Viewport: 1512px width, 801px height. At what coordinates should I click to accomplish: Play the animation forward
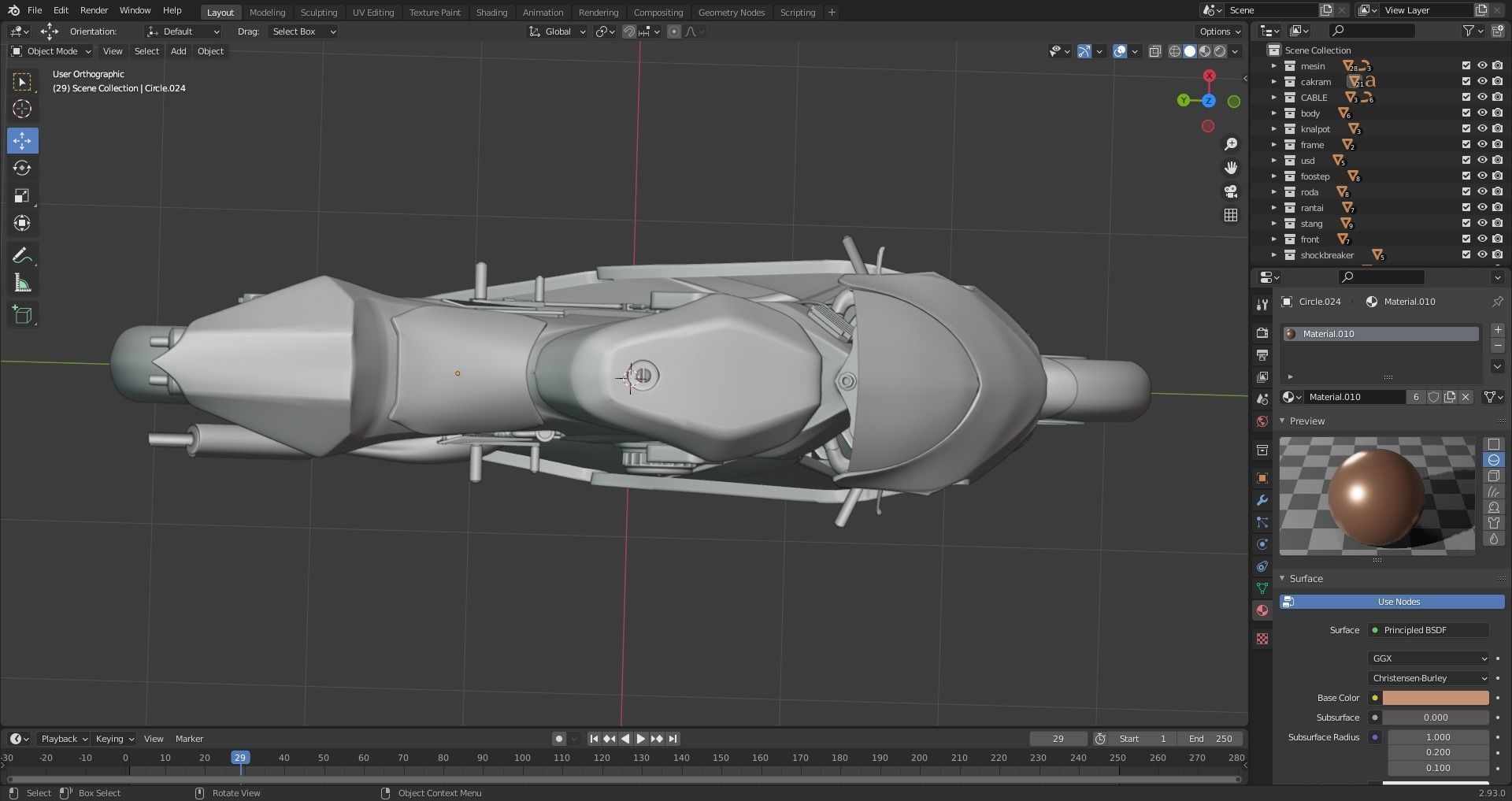point(640,739)
